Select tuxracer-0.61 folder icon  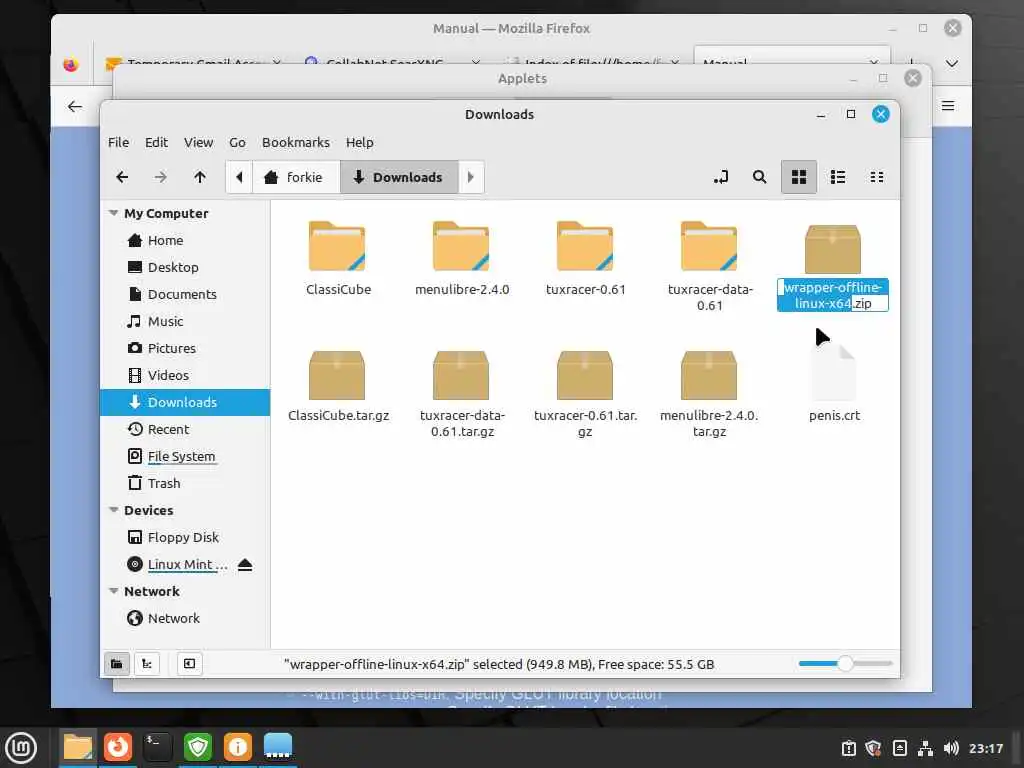585,246
